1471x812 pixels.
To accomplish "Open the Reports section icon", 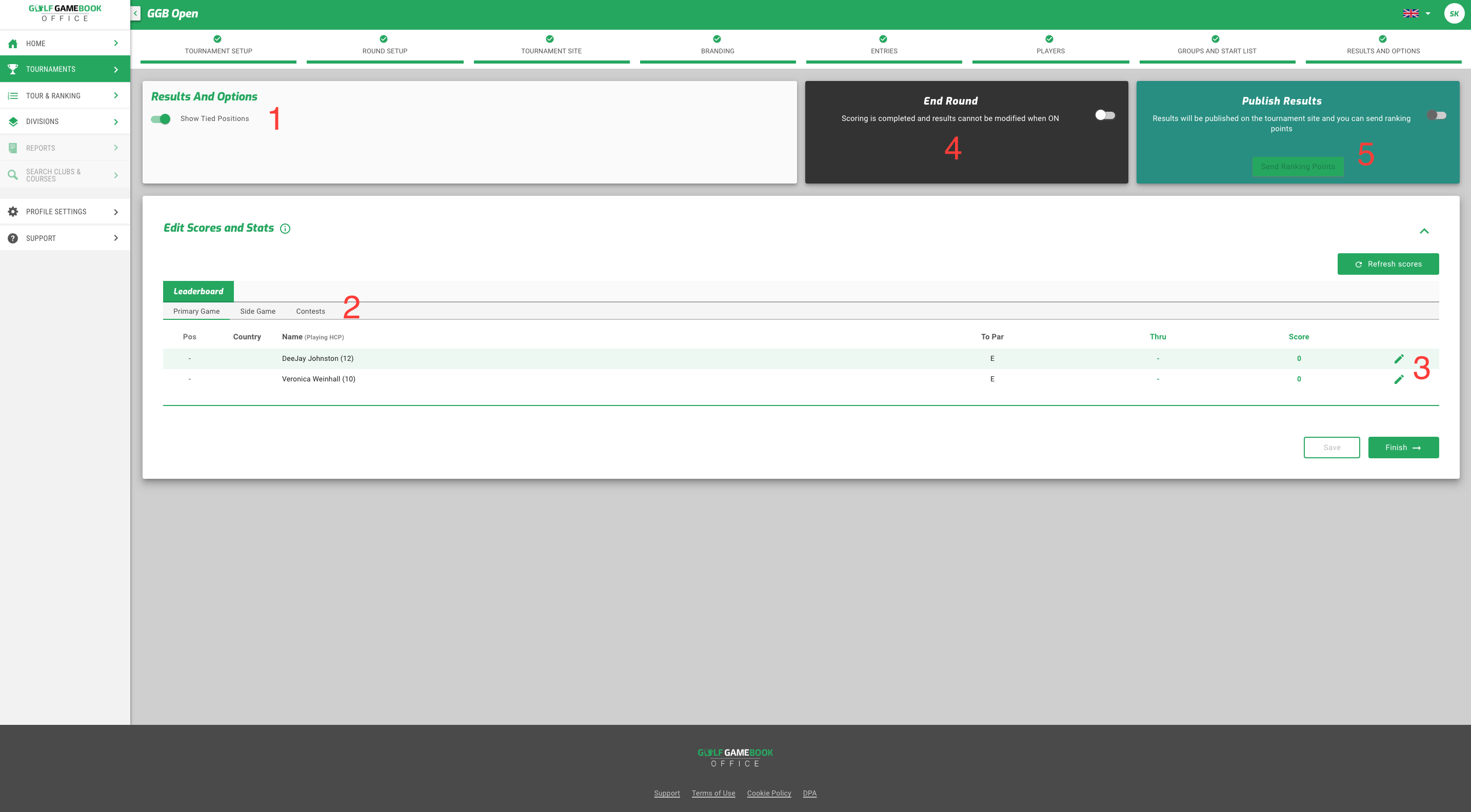I will pyautogui.click(x=12, y=147).
